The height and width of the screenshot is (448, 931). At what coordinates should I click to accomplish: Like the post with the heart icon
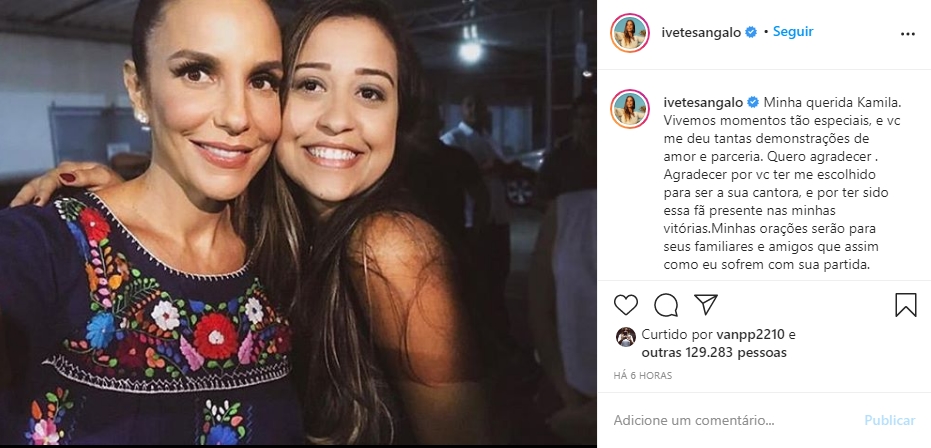(x=626, y=305)
